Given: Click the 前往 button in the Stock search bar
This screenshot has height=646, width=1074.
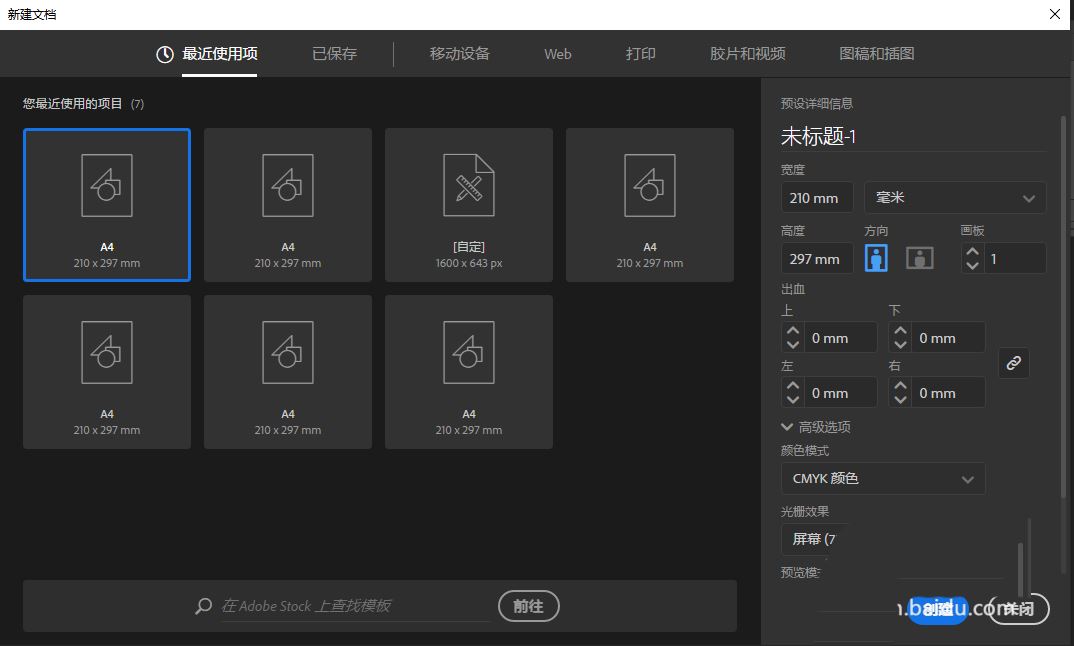Looking at the screenshot, I should click(528, 606).
